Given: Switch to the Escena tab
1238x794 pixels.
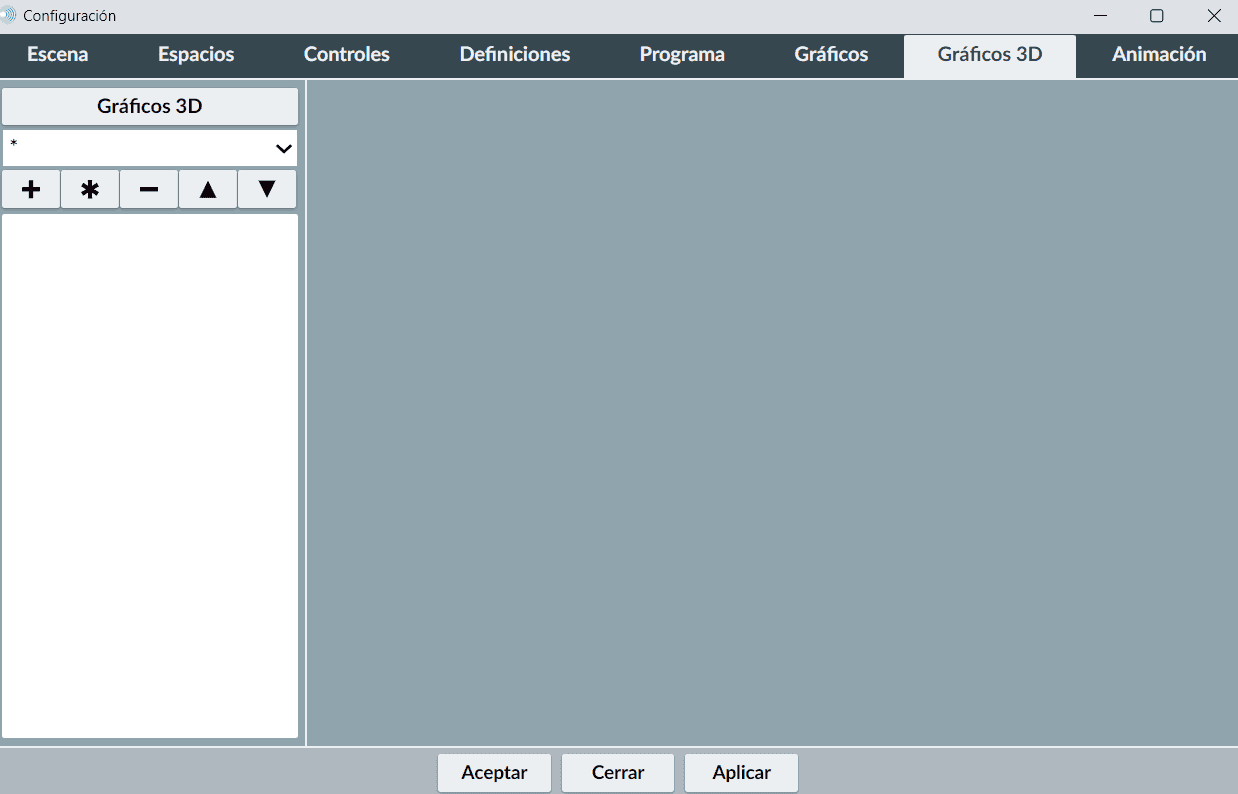Looking at the screenshot, I should [x=58, y=55].
